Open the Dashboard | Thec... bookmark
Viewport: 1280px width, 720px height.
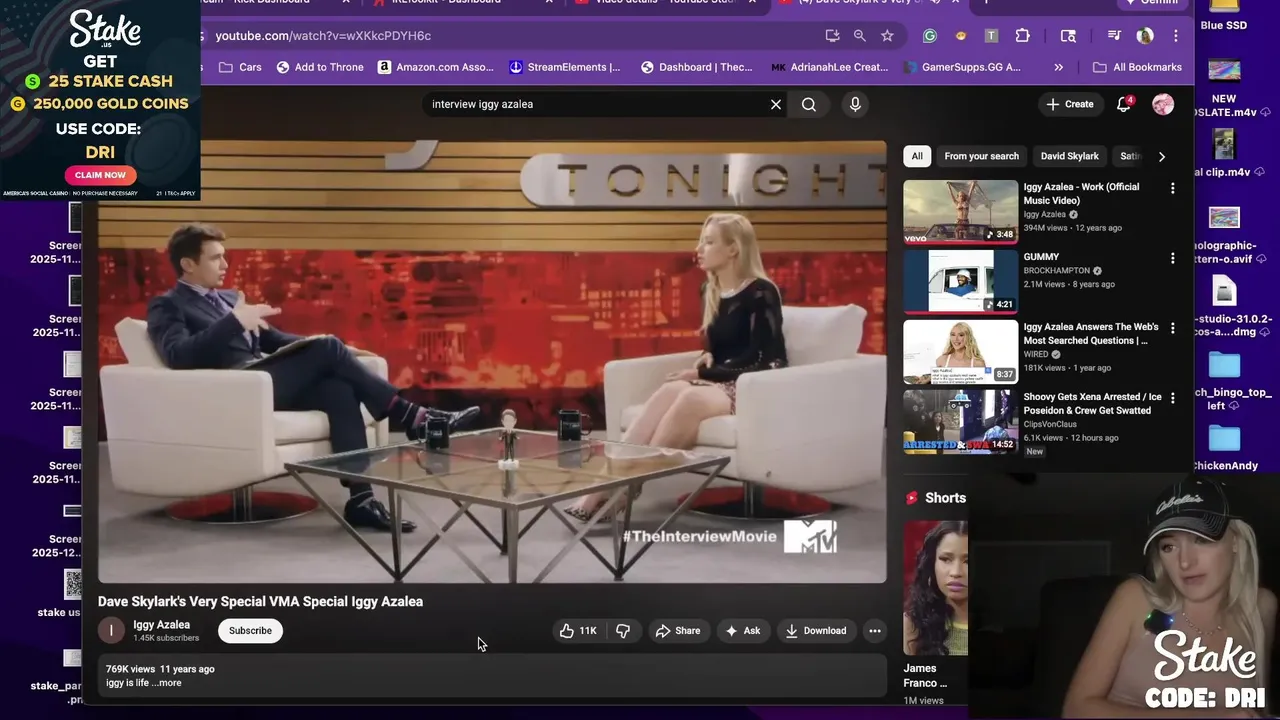coord(696,67)
